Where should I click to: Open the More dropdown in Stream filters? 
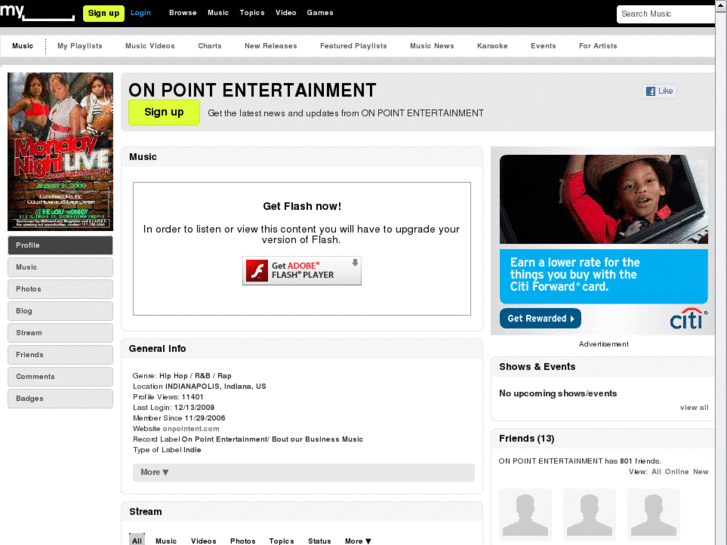[358, 541]
